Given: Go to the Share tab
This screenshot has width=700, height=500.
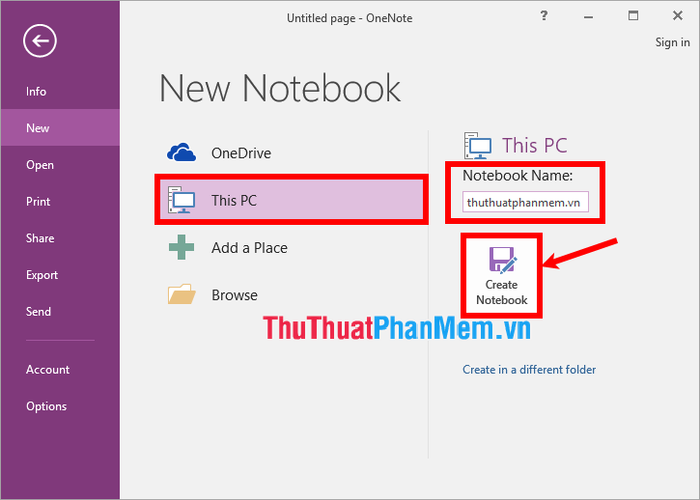Looking at the screenshot, I should [60, 238].
